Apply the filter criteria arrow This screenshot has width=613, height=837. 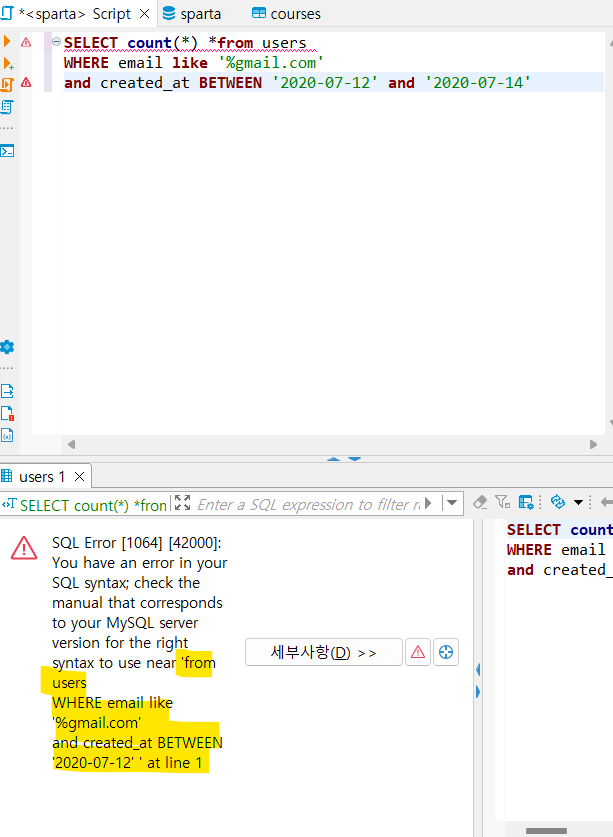428,503
